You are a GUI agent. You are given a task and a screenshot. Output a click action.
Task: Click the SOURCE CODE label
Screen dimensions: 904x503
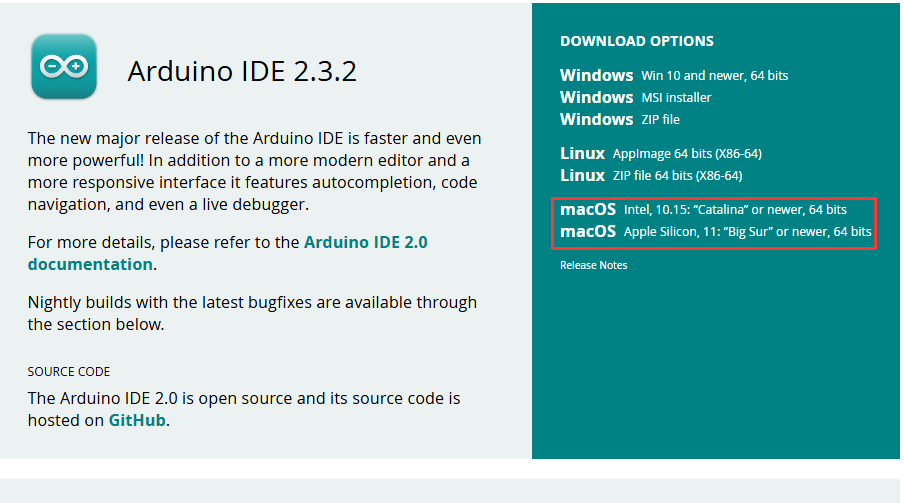pyautogui.click(x=69, y=371)
